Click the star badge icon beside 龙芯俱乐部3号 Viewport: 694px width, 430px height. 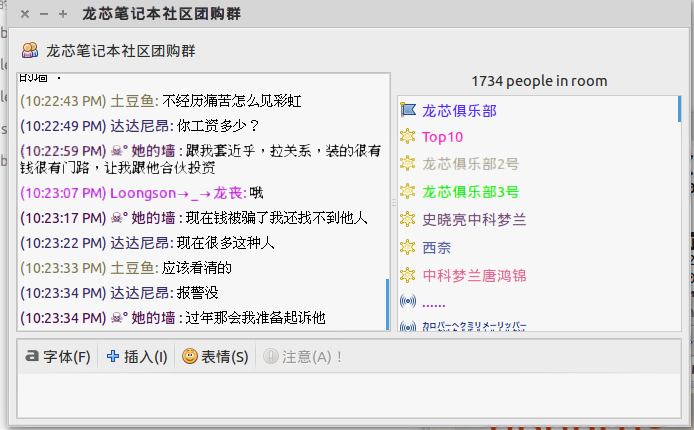coord(408,192)
